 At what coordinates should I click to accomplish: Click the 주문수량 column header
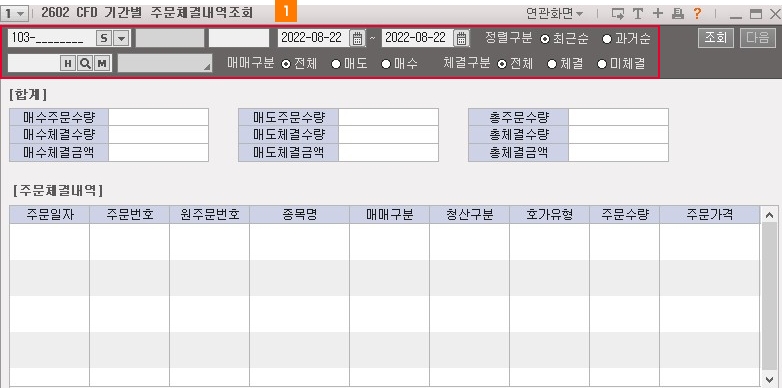coord(624,215)
